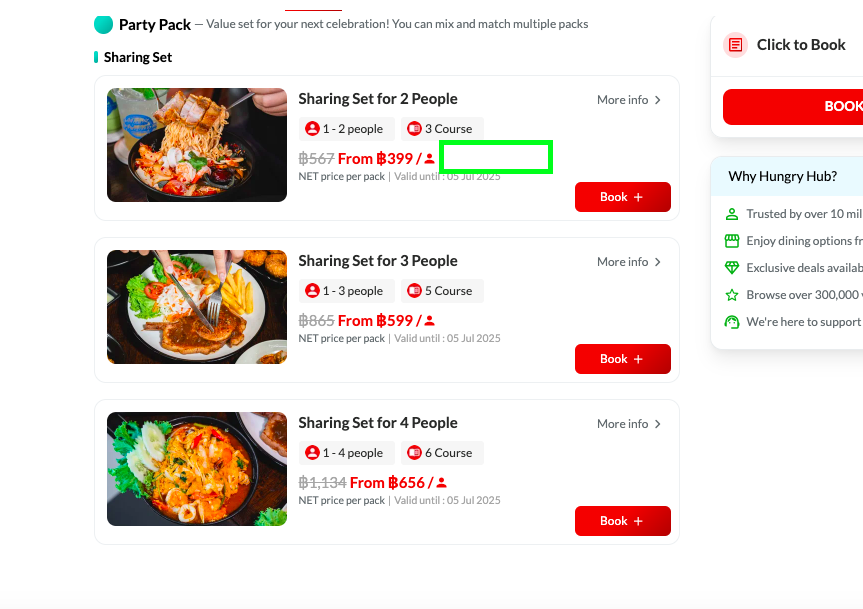Open the Sharing Set for 4 People photo

point(197,469)
